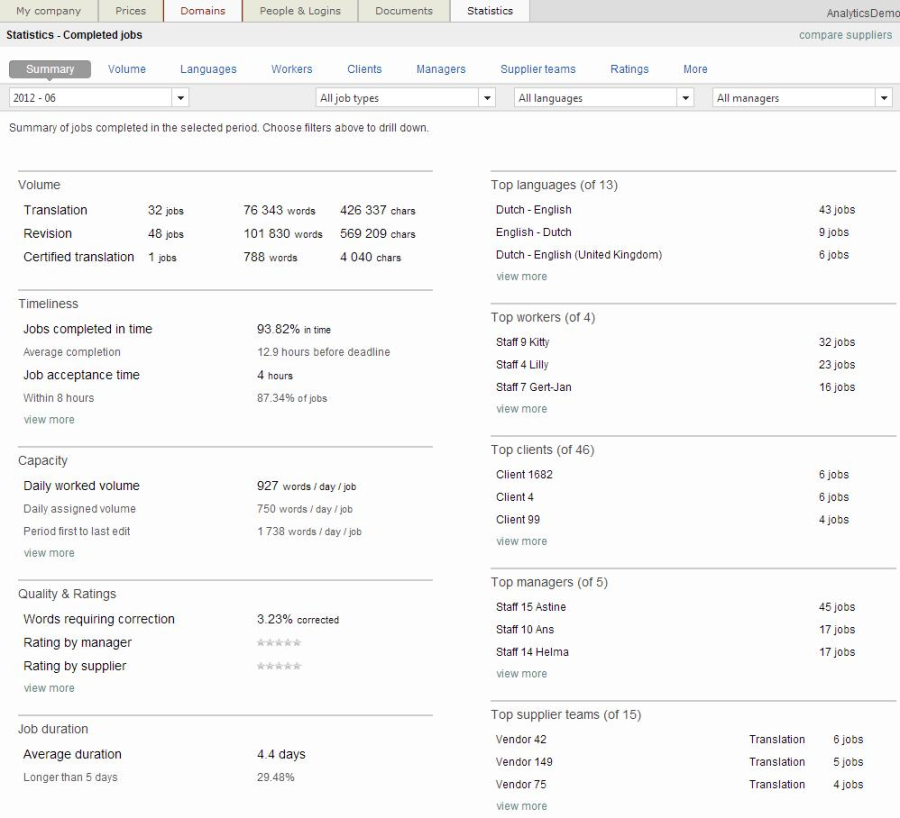The image size is (900, 818).
Task: Open the More statistics sub-tab
Action: (695, 69)
